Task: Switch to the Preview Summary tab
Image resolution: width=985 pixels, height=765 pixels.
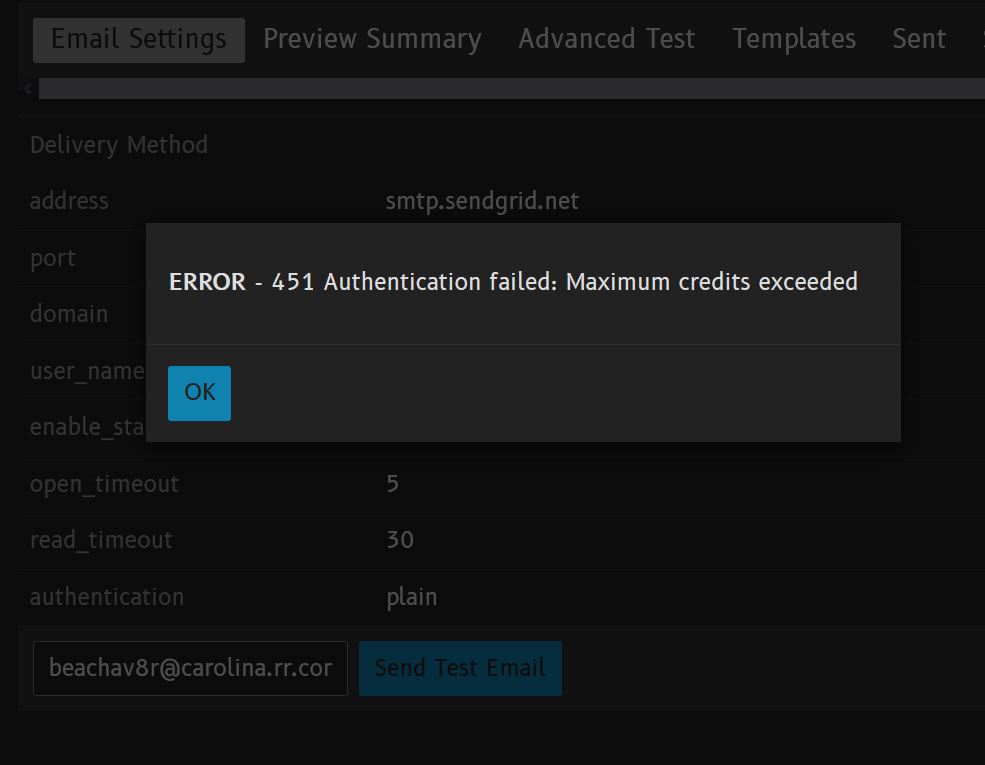Action: click(x=372, y=40)
